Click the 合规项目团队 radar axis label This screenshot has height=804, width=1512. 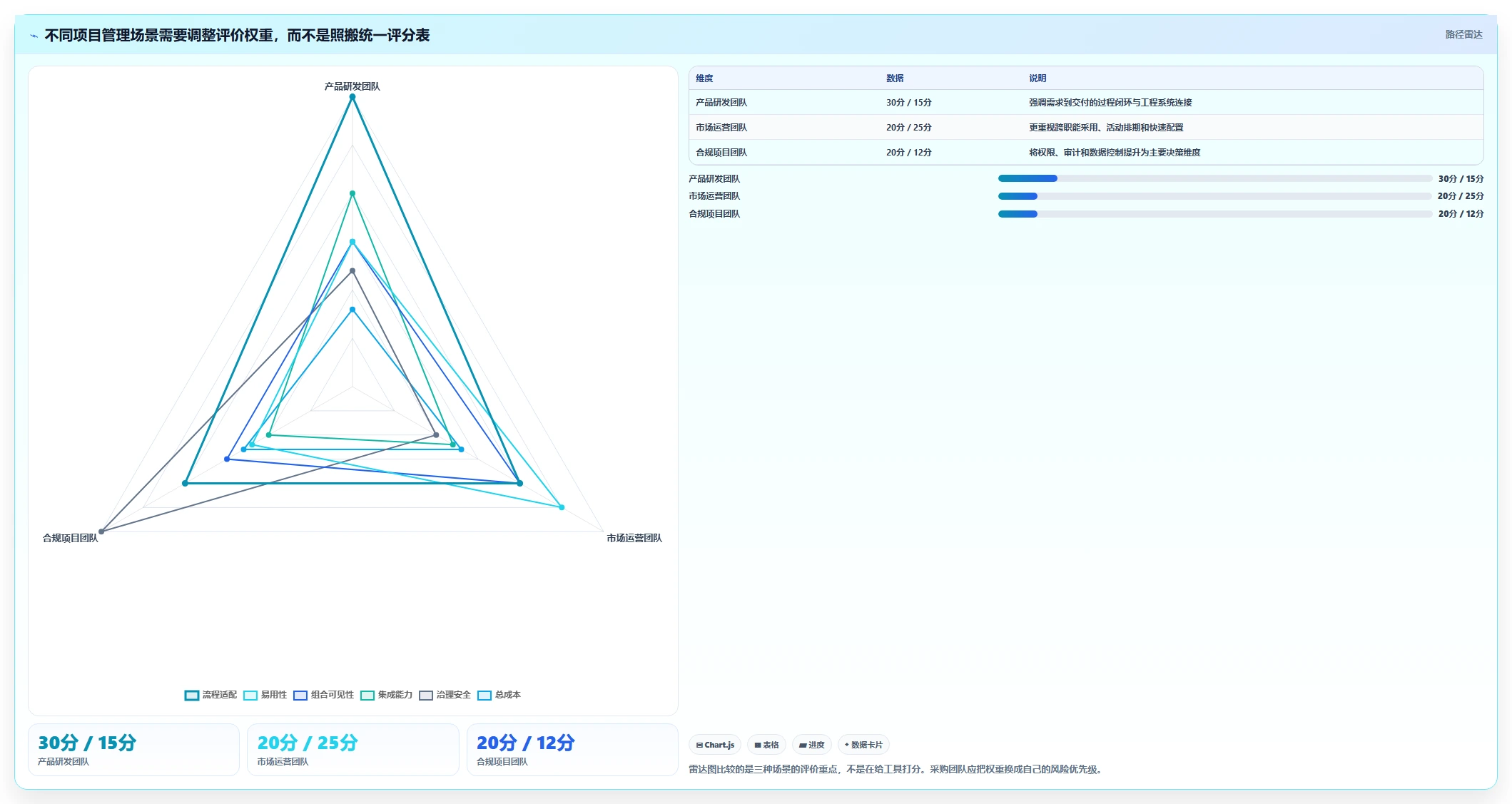[71, 538]
